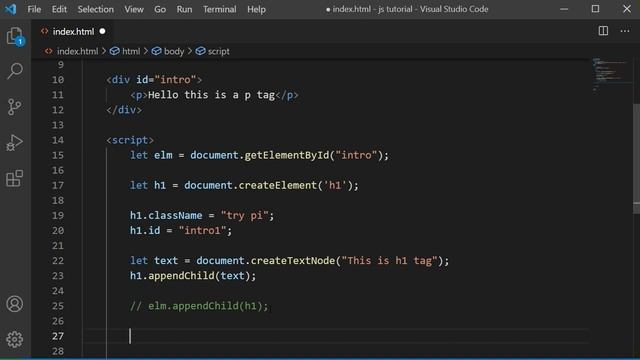Open the Edit menu
640x360 pixels.
(x=59, y=9)
